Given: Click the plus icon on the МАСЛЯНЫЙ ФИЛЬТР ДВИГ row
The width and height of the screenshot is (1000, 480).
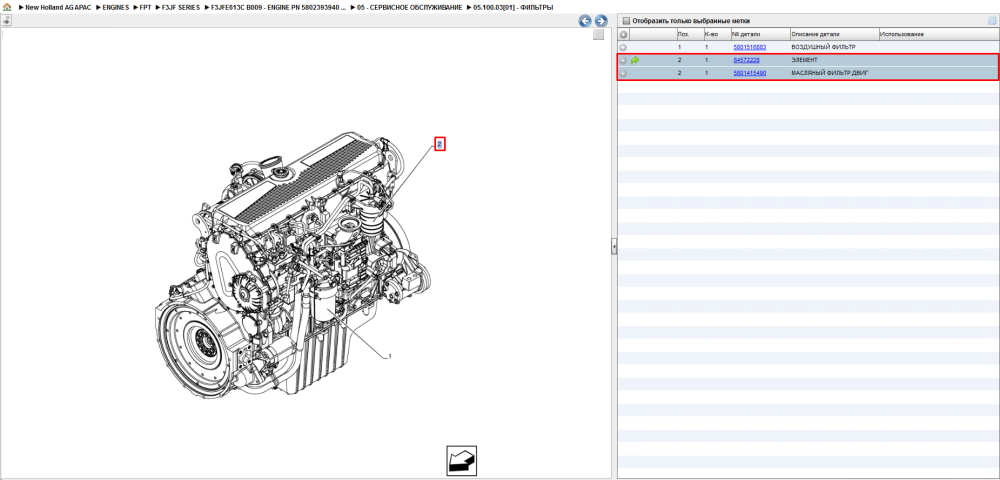Looking at the screenshot, I should (x=623, y=73).
